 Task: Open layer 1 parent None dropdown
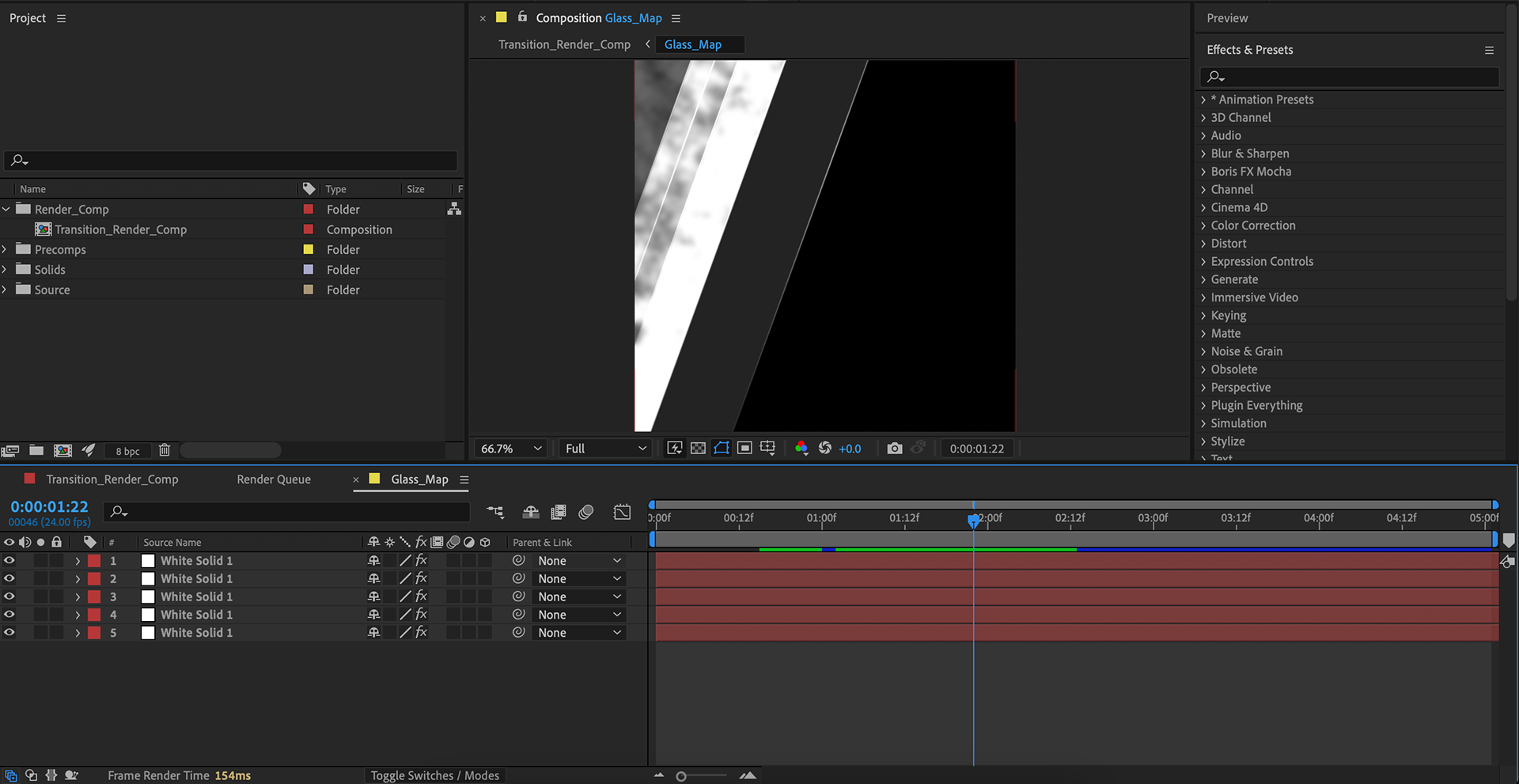579,560
